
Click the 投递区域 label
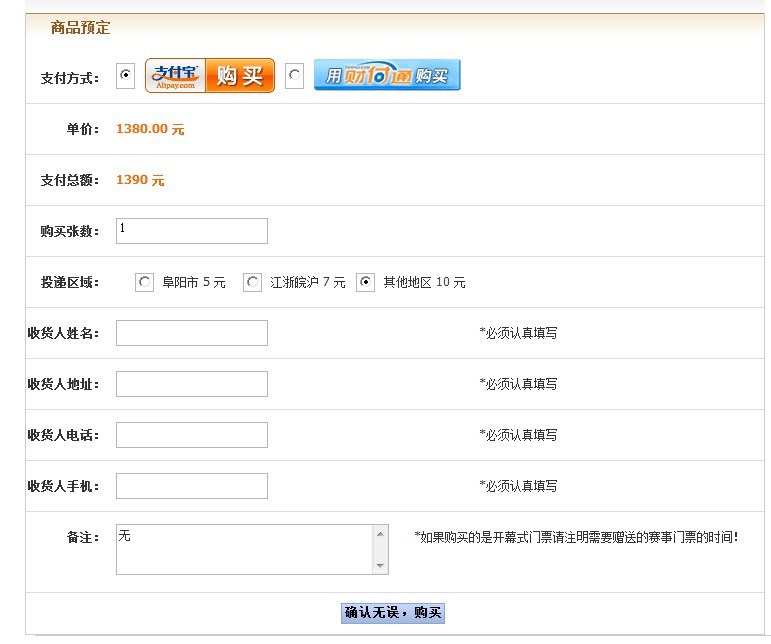click(x=70, y=282)
